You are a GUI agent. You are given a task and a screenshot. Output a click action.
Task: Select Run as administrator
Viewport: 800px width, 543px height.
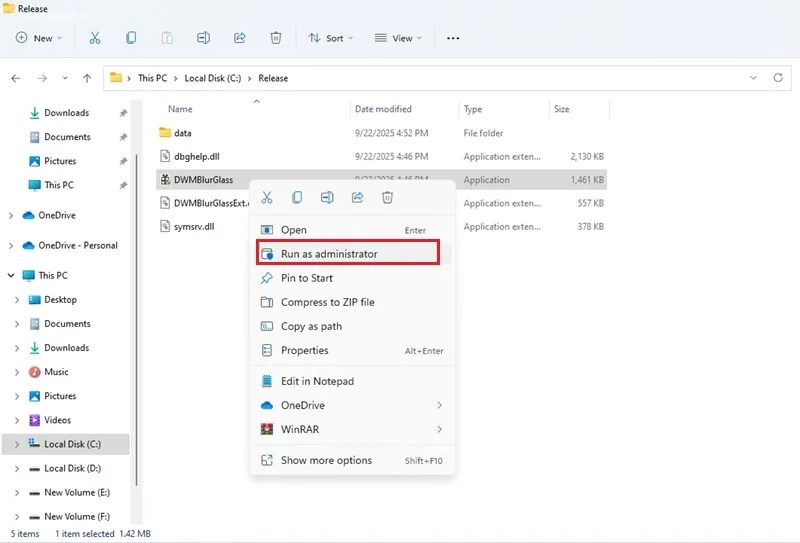(x=329, y=254)
